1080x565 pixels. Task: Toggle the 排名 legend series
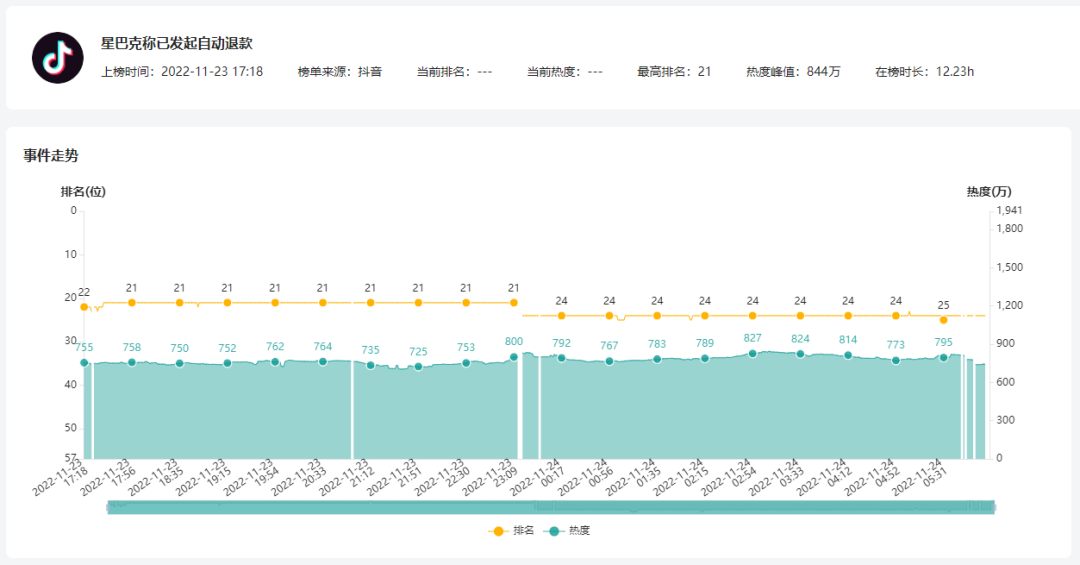(x=512, y=531)
